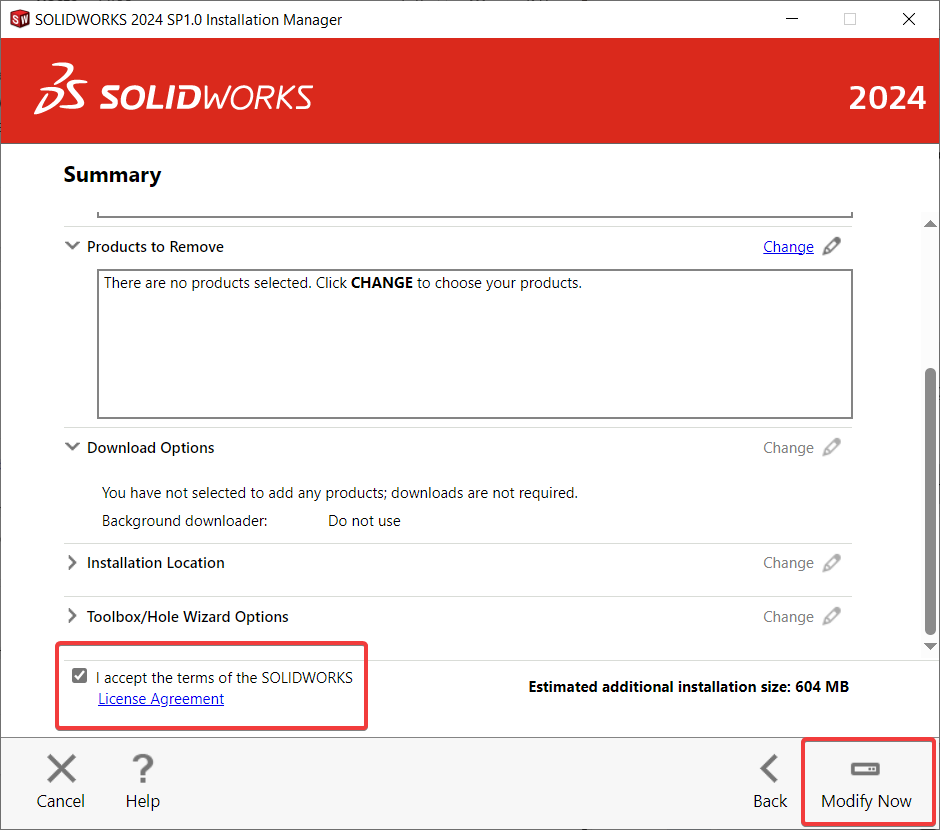Expand the Toolbox/Hole Wizard Options section
This screenshot has width=940, height=830.
point(73,616)
